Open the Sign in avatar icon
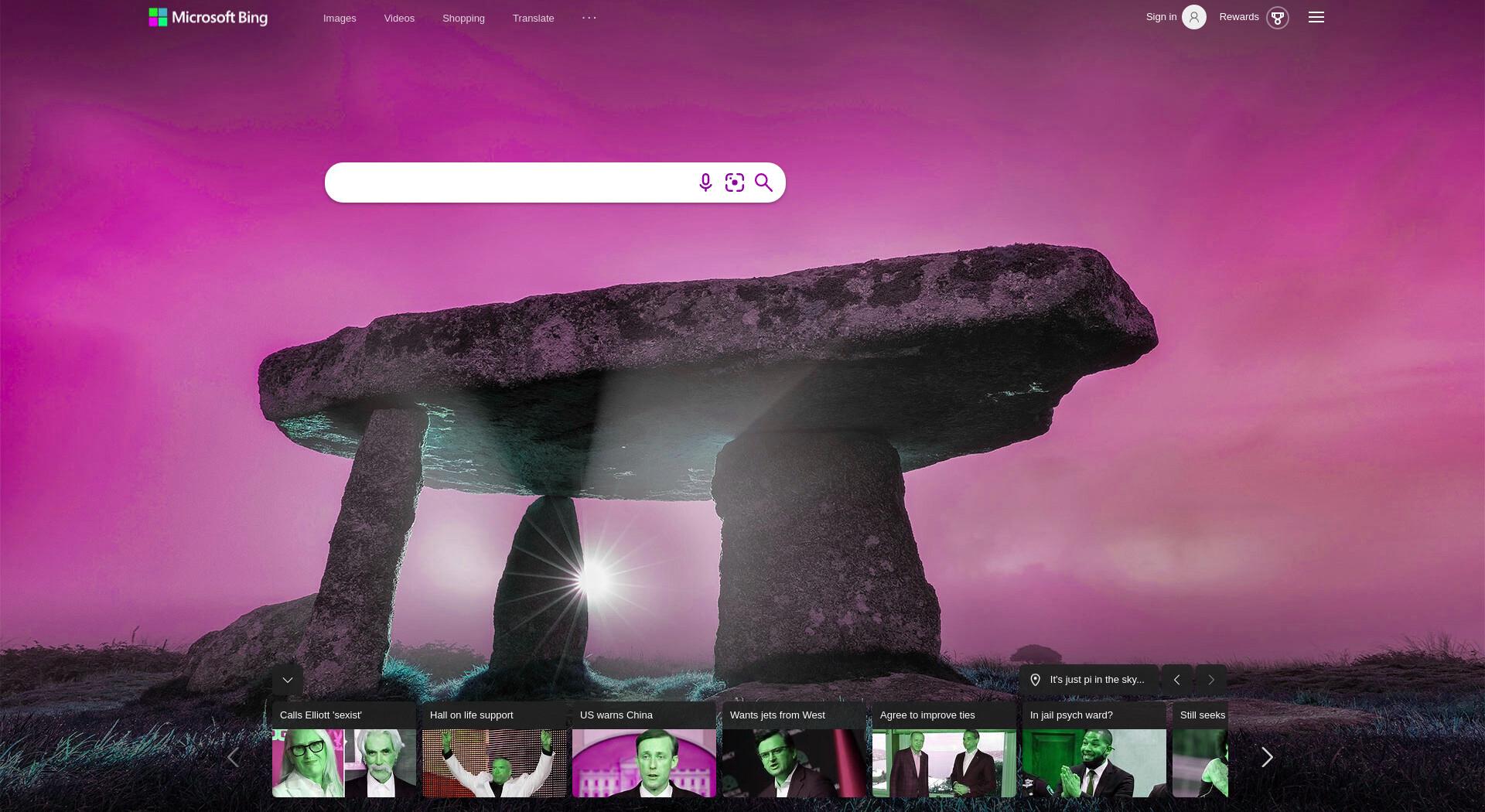The width and height of the screenshot is (1485, 812). pyautogui.click(x=1194, y=17)
